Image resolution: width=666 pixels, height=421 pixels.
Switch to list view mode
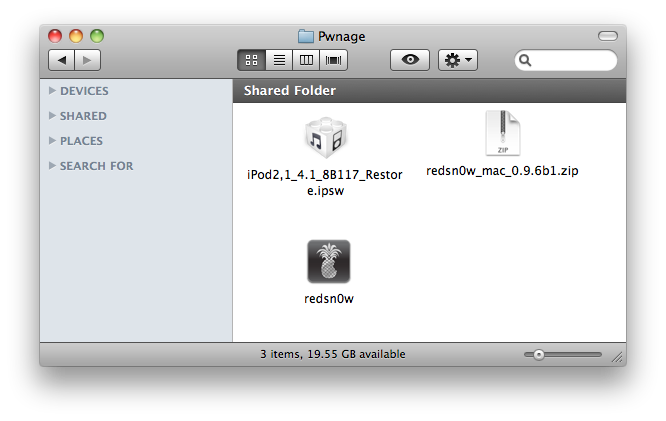[x=278, y=61]
